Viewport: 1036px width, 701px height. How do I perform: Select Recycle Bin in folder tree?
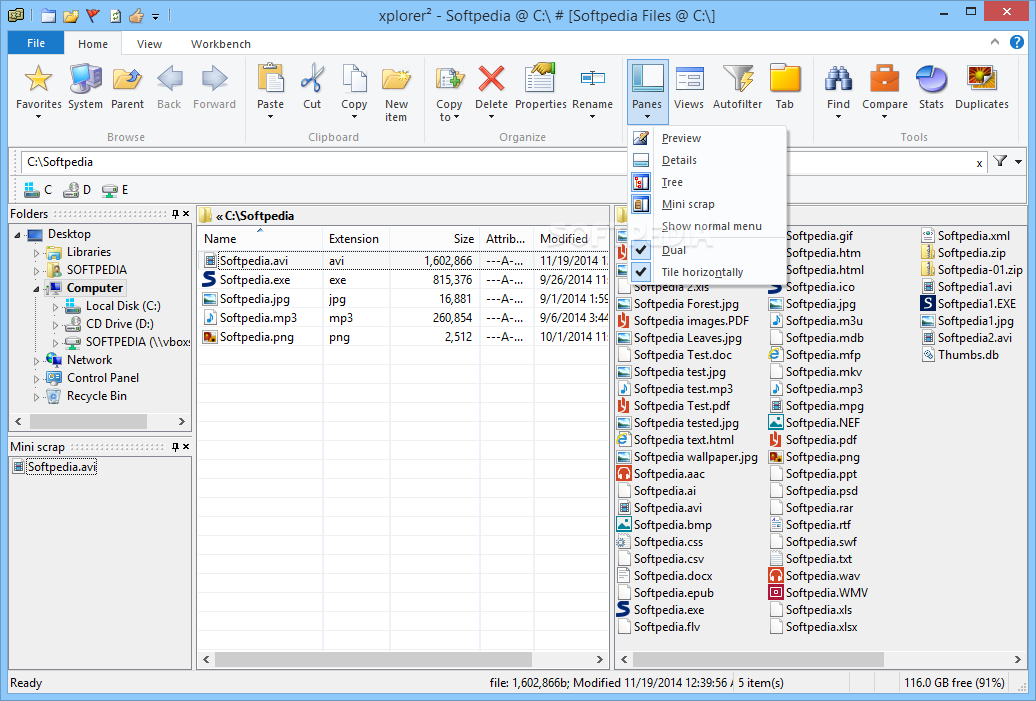96,396
